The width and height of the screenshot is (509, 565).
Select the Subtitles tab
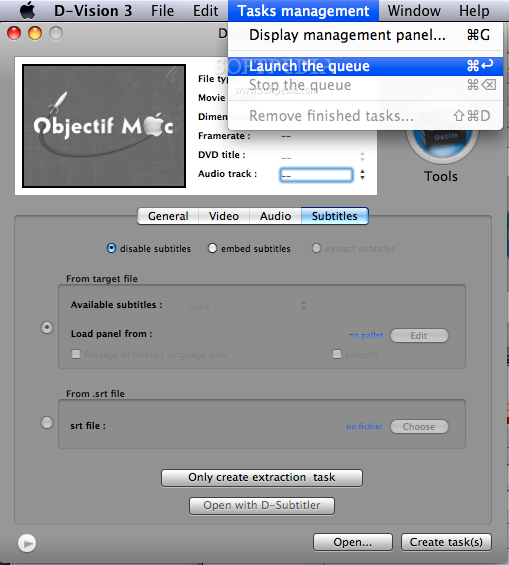pyautogui.click(x=335, y=216)
